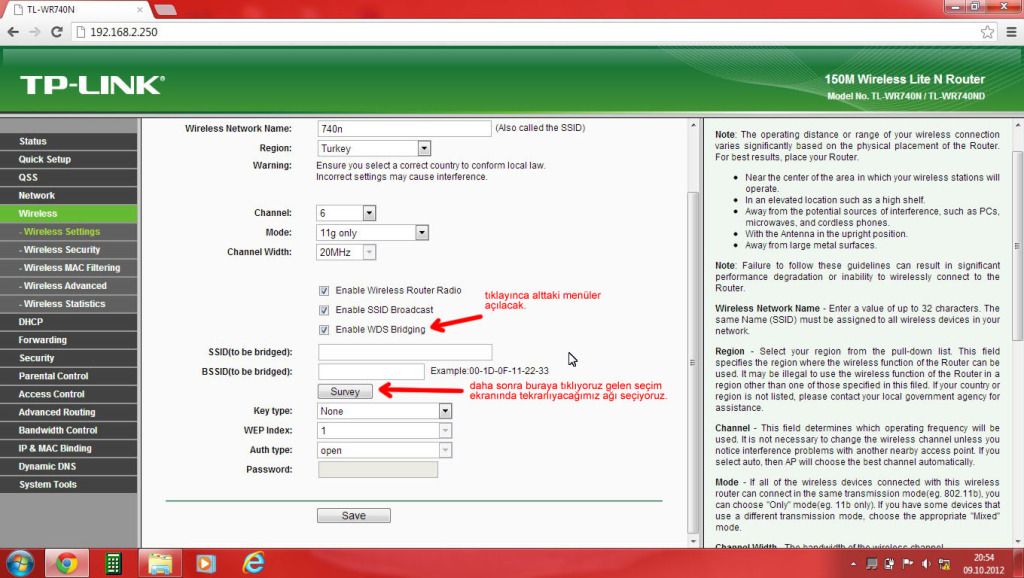This screenshot has height=578, width=1024.
Task: Go to Advanced Routing
Action: point(69,412)
